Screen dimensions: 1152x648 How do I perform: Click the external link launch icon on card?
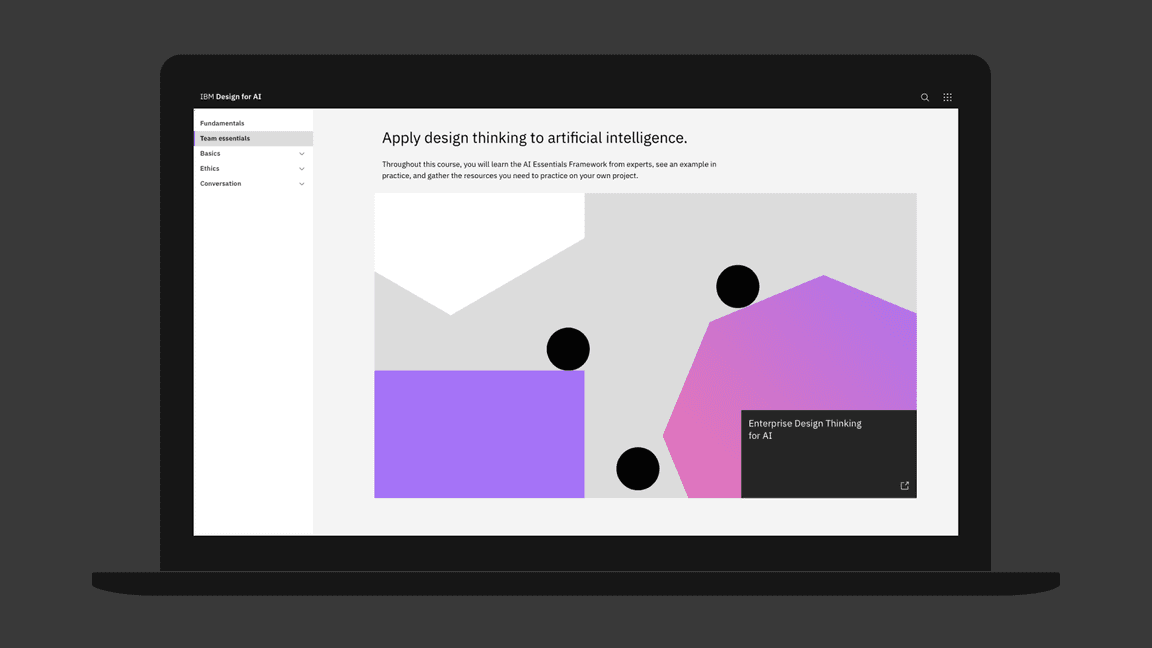point(905,486)
